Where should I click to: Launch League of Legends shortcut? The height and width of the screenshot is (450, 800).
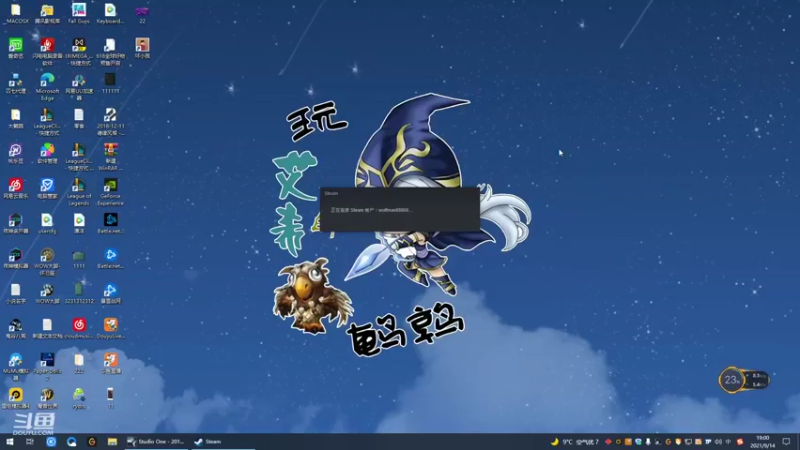tap(79, 191)
